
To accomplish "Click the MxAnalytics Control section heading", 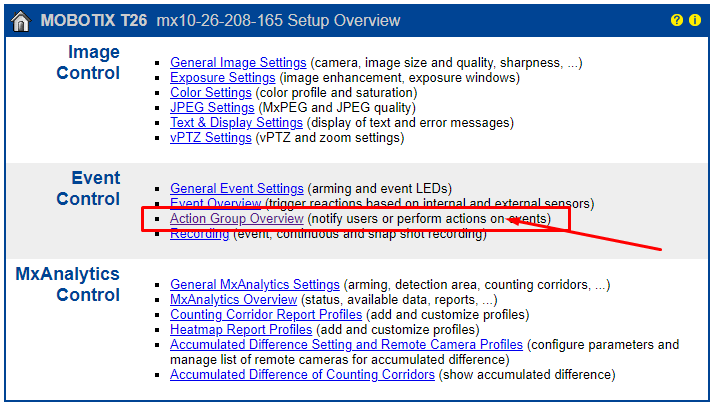I will [x=67, y=285].
